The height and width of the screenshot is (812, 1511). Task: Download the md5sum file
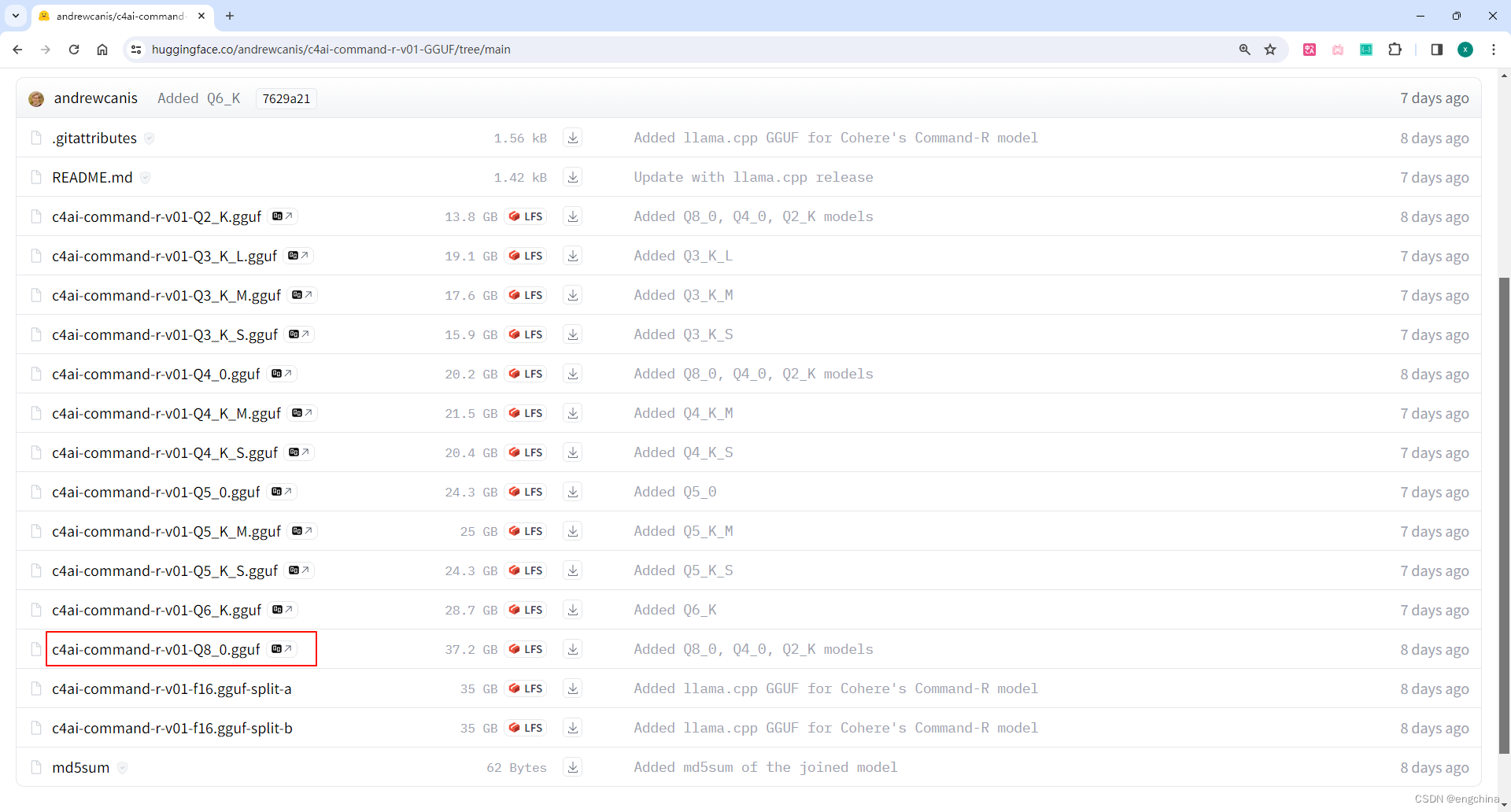(x=573, y=767)
